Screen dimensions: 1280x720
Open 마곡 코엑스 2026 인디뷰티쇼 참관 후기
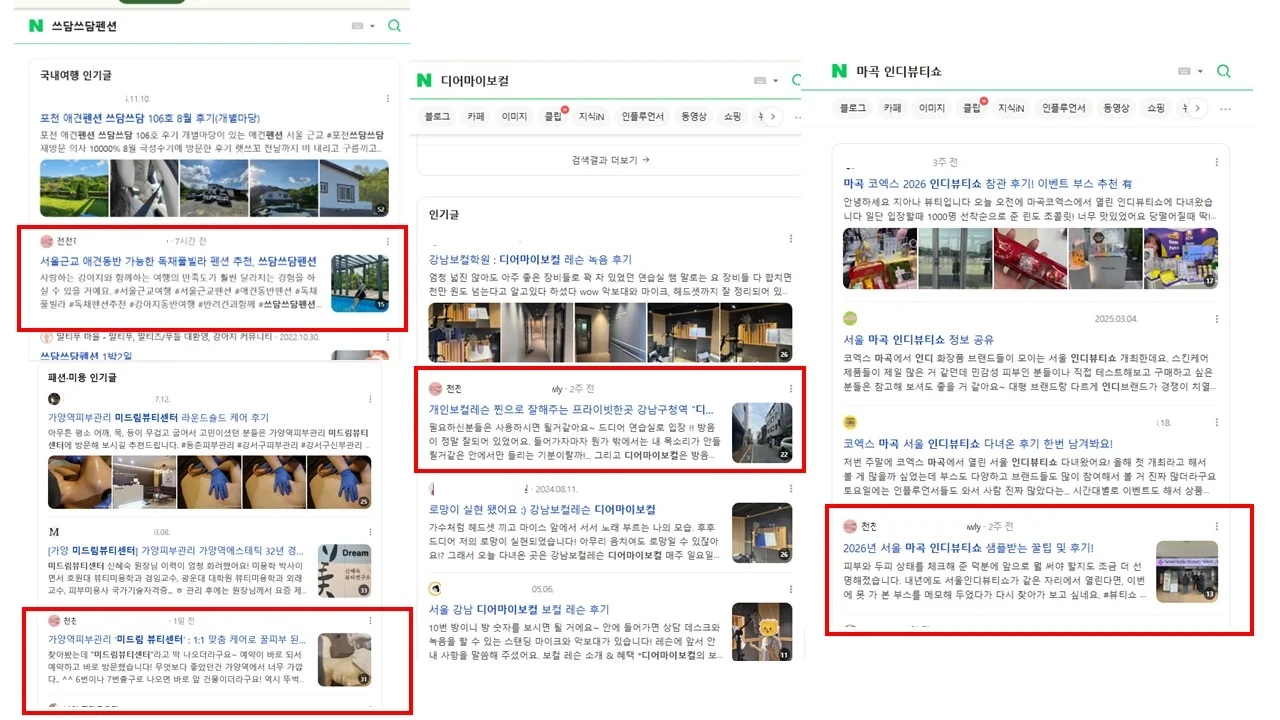tap(987, 183)
